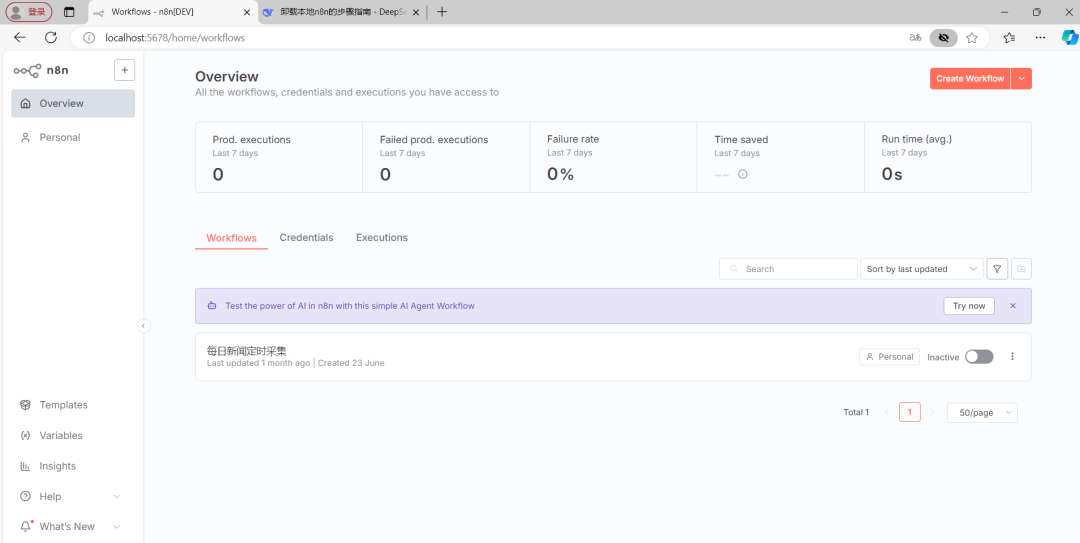This screenshot has width=1080, height=543.
Task: Click Try now in the AI Agent banner
Action: 969,306
